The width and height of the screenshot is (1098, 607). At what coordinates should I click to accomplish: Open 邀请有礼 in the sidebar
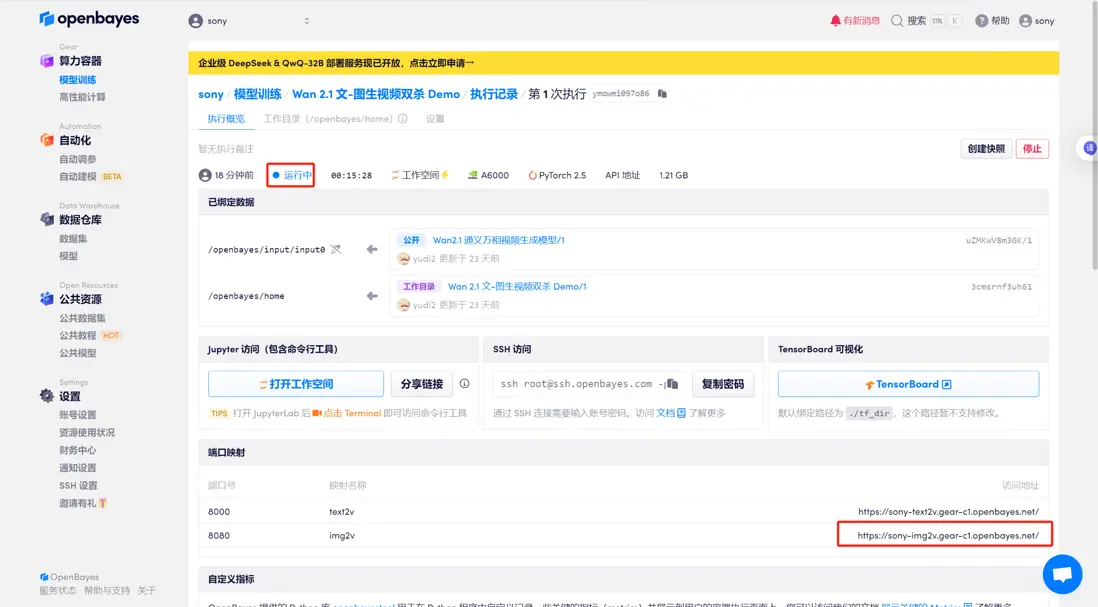(83, 503)
